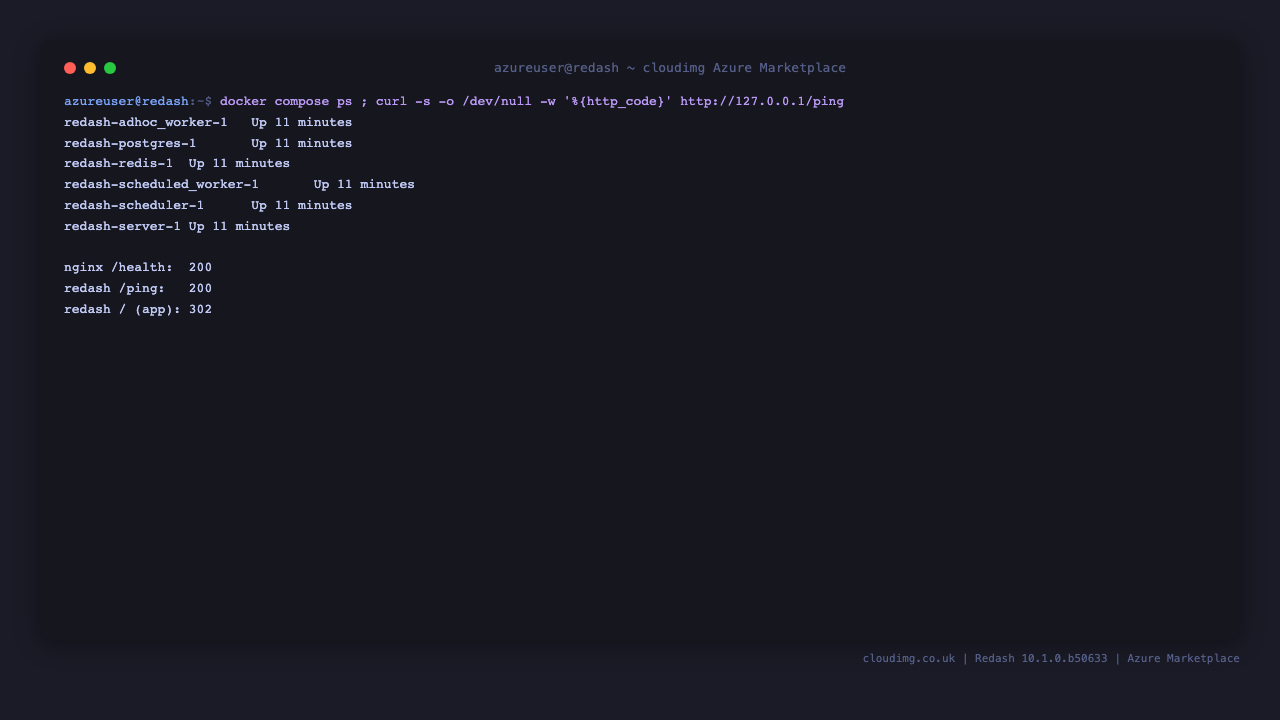
Task: Click the yellow minimize window dot
Action: pyautogui.click(x=90, y=68)
